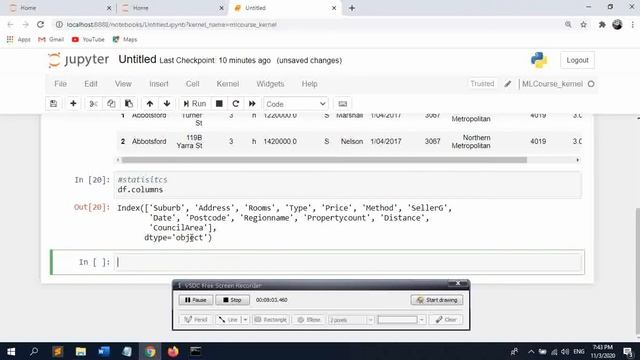Select the Line tool in VSDC recorder
640x360 pixels.
pyautogui.click(x=228, y=320)
